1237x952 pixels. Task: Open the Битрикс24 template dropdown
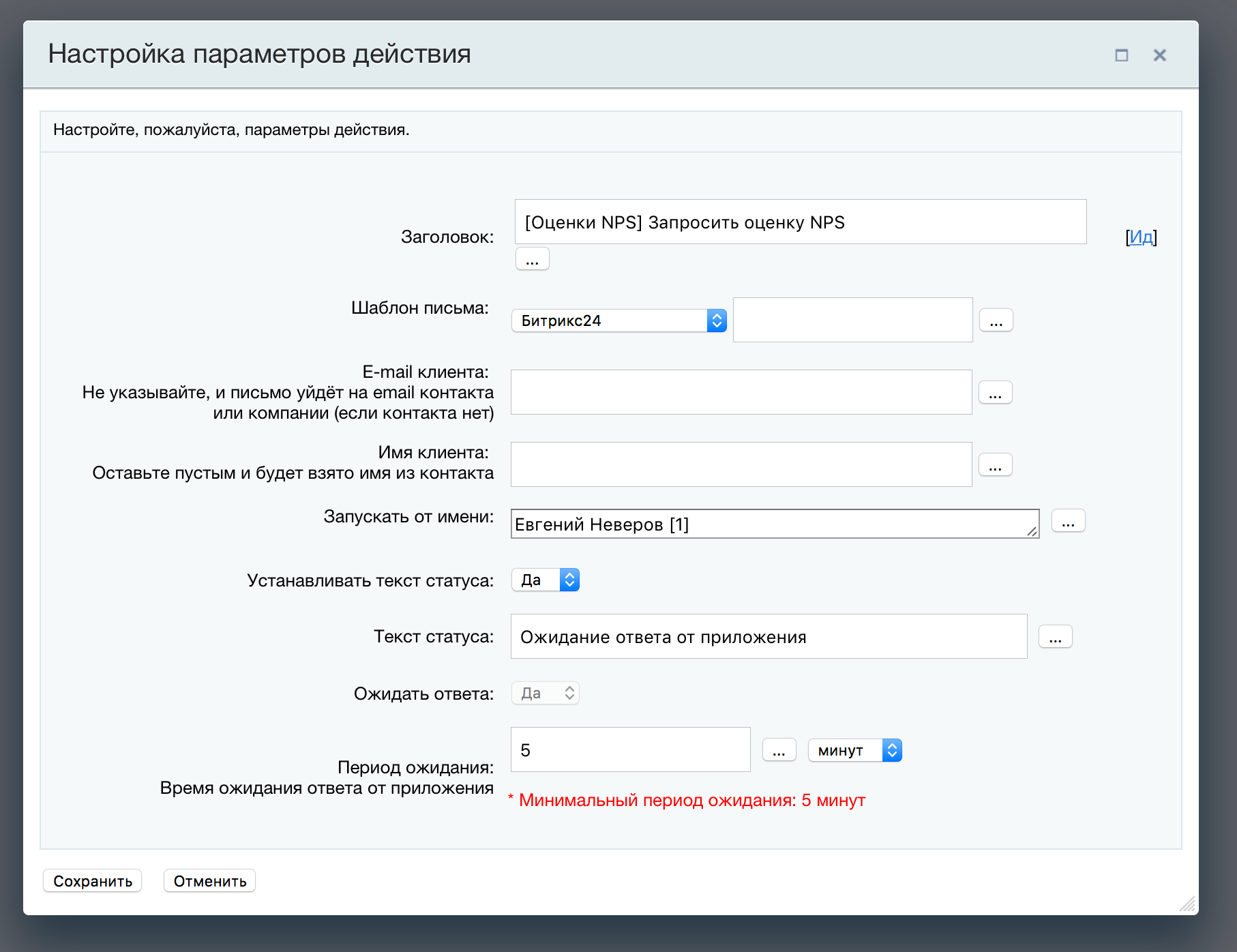click(618, 321)
